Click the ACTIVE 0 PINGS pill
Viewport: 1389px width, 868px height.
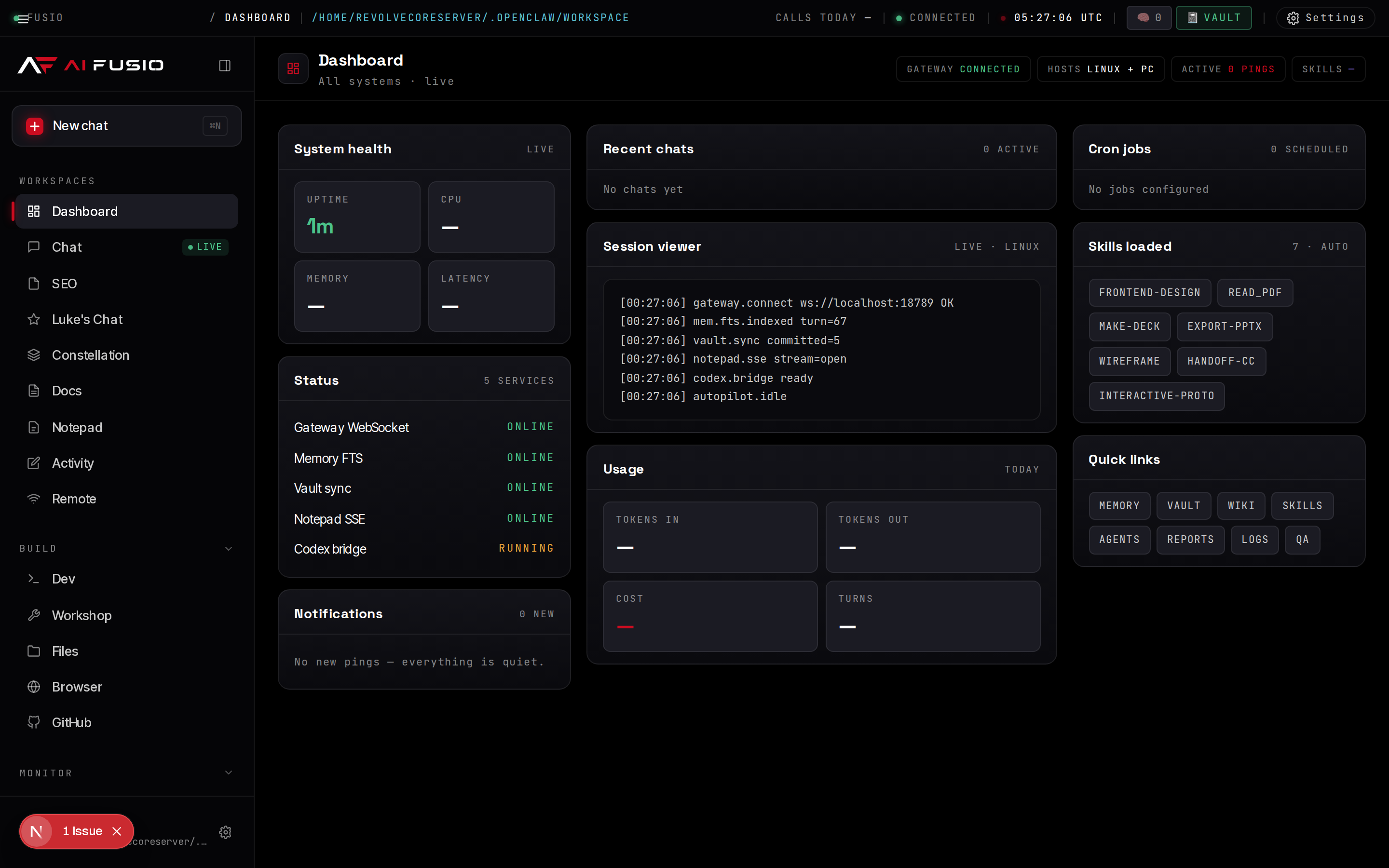(x=1228, y=69)
